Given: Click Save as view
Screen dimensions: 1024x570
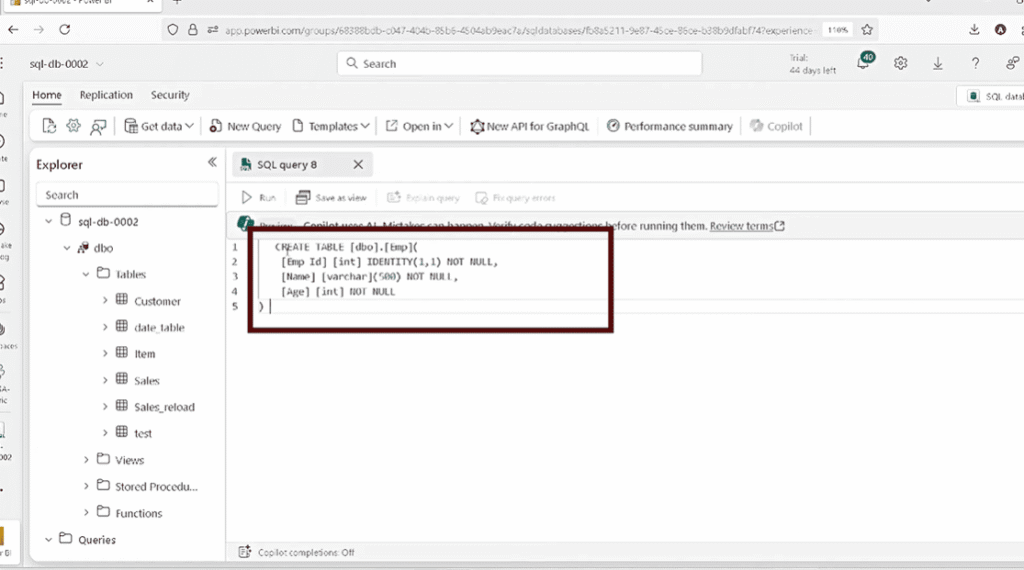Looking at the screenshot, I should (x=330, y=197).
